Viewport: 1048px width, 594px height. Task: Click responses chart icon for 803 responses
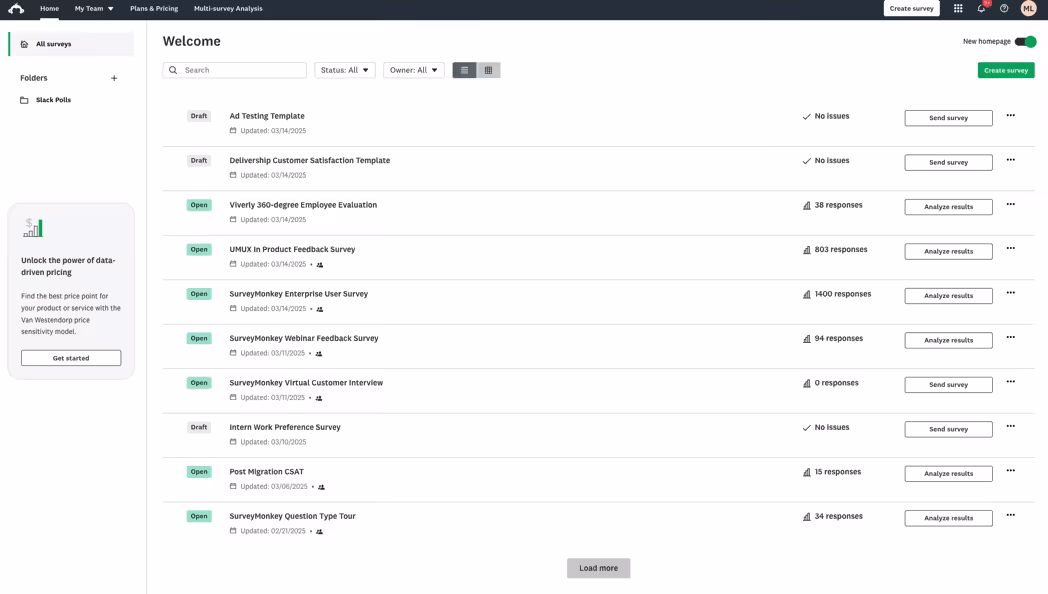tap(807, 250)
